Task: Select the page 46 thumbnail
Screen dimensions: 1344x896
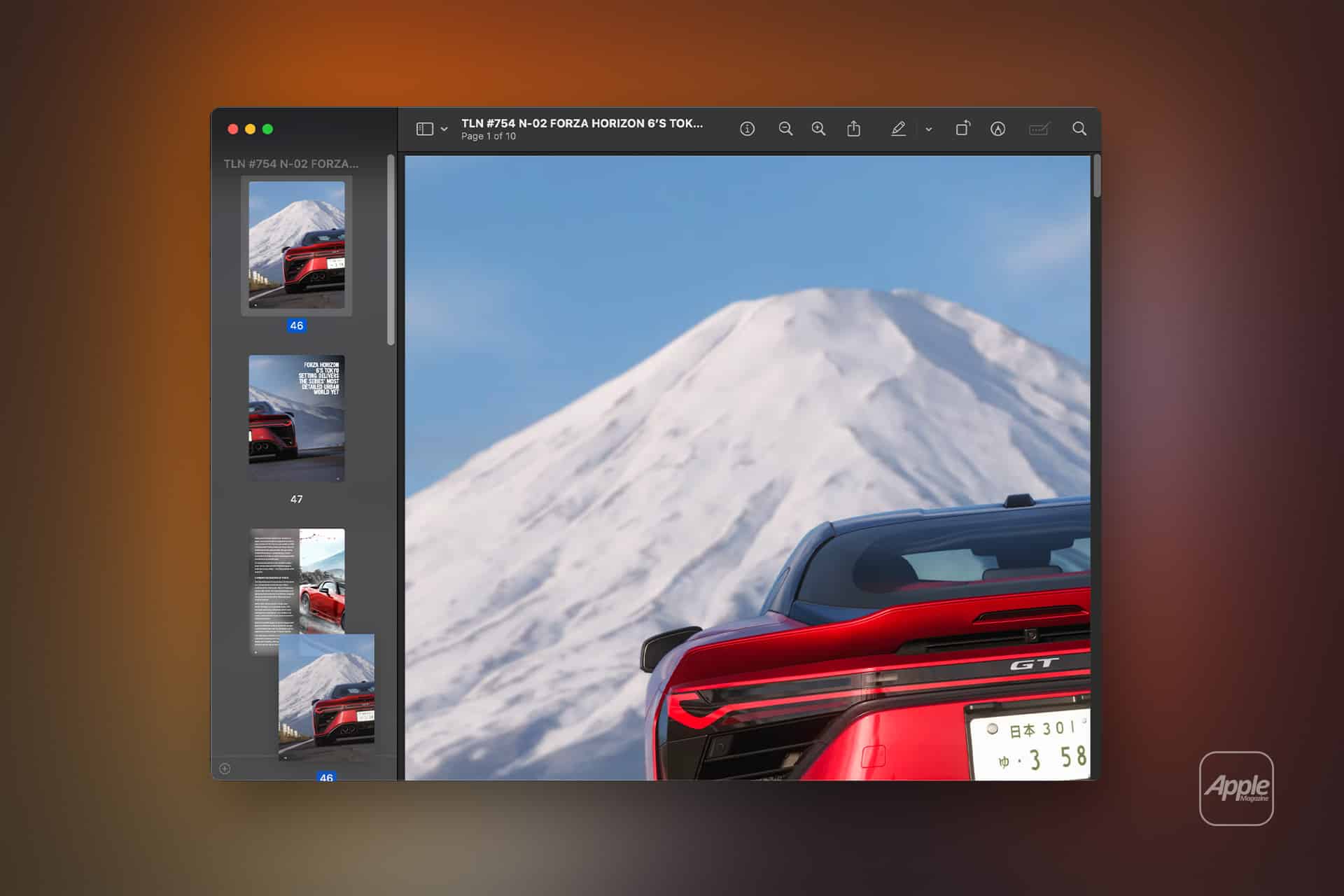Action: (297, 245)
